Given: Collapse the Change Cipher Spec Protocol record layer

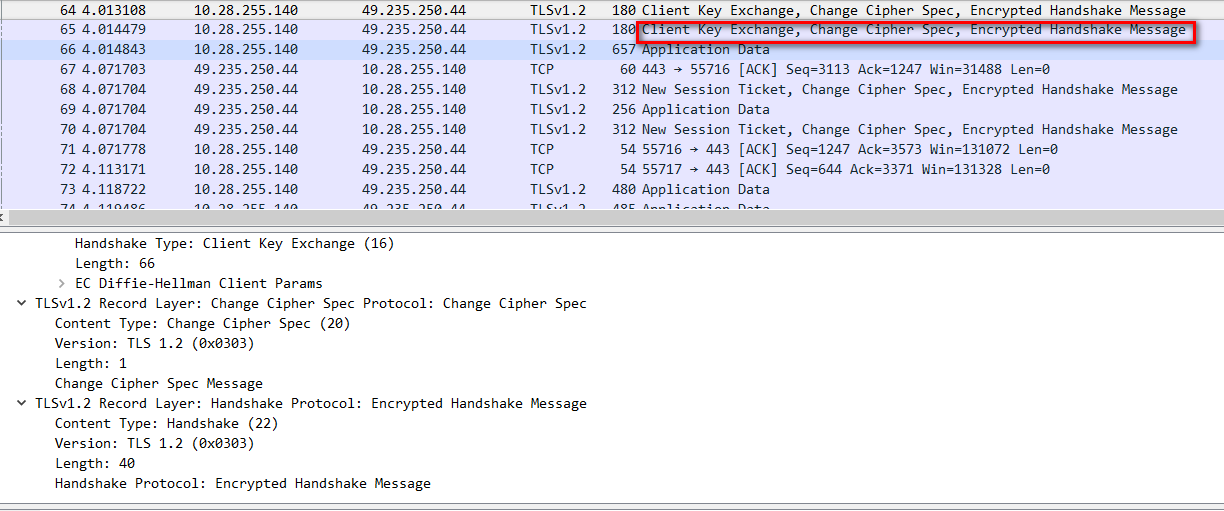Looking at the screenshot, I should [x=22, y=303].
